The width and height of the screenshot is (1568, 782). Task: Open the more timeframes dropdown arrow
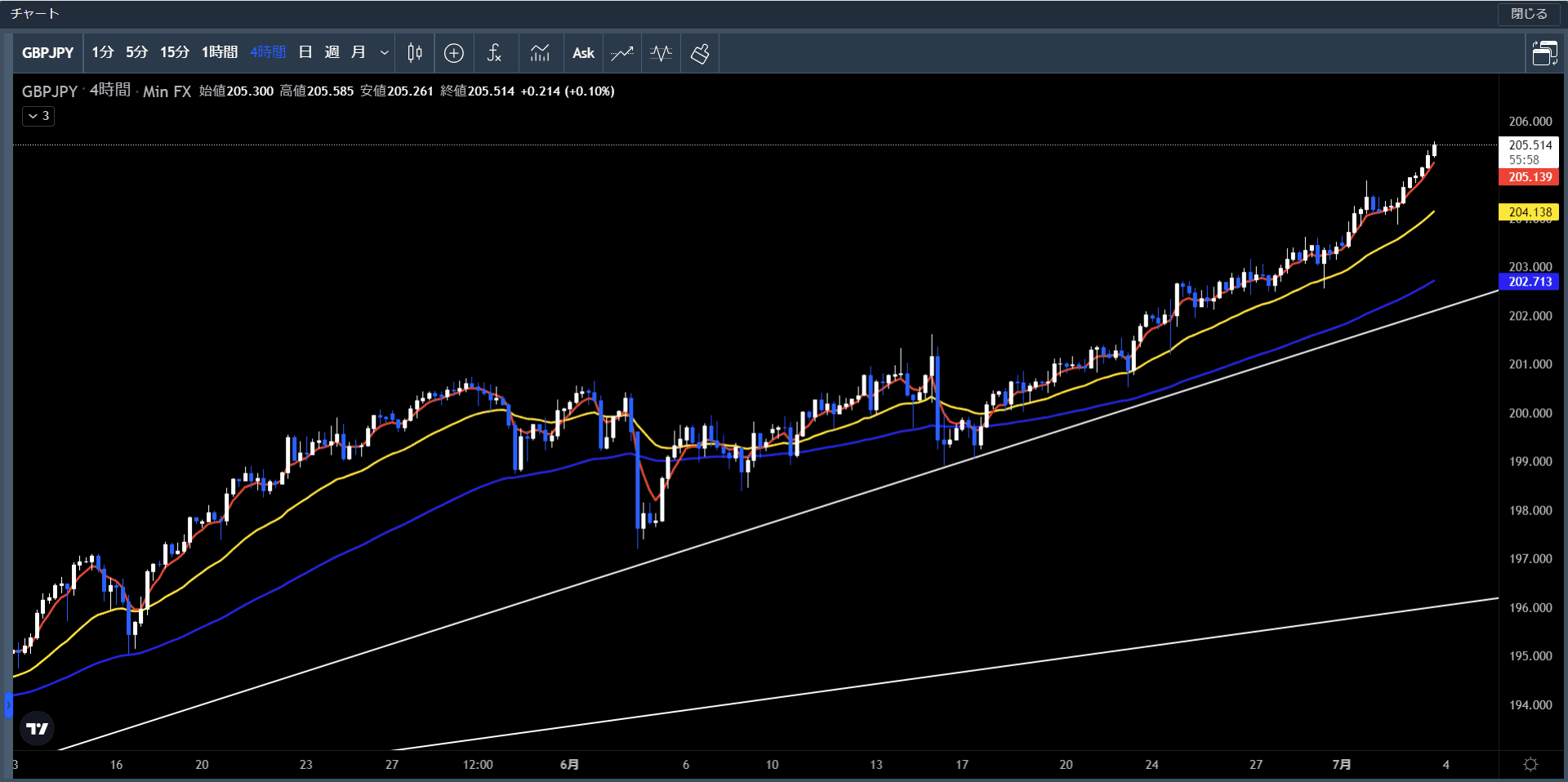[384, 53]
